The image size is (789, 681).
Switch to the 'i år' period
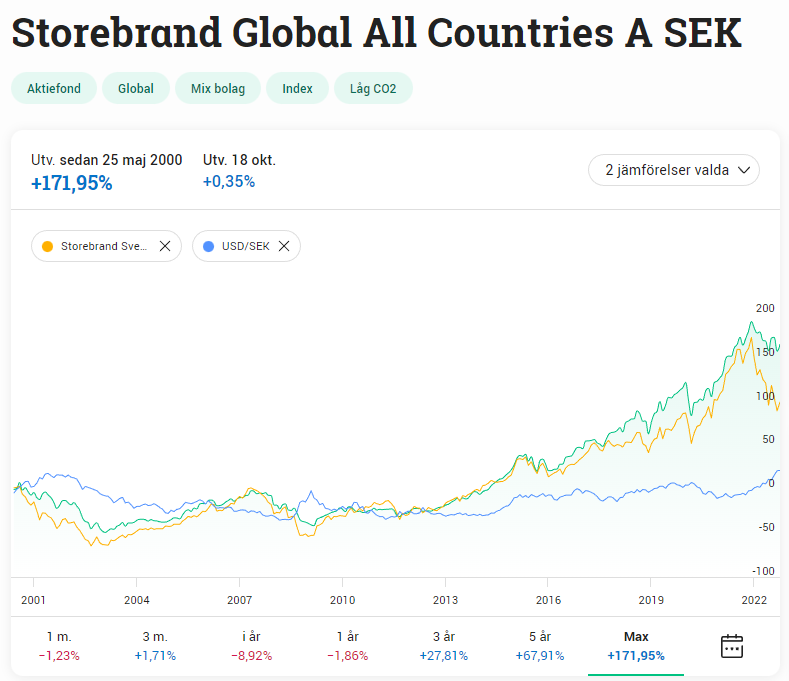(252, 646)
